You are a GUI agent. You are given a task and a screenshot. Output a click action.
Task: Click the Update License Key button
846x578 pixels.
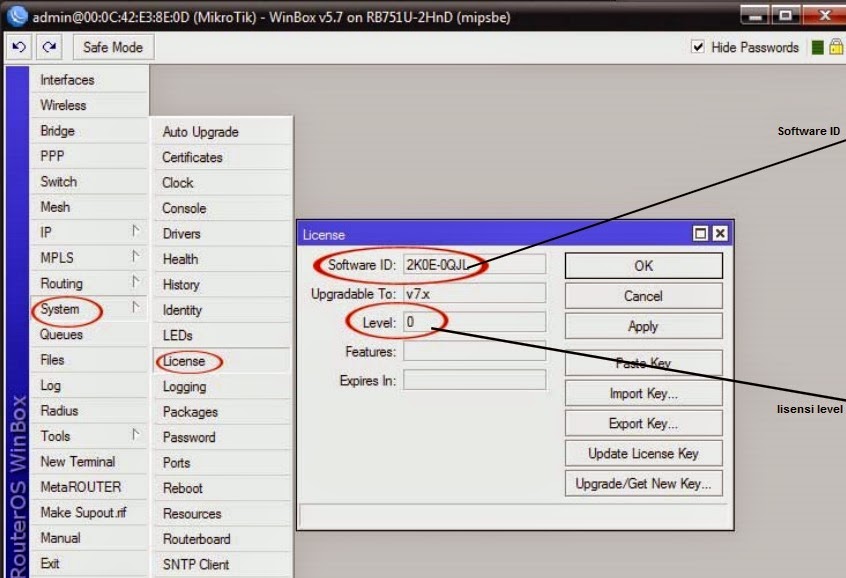click(x=643, y=453)
